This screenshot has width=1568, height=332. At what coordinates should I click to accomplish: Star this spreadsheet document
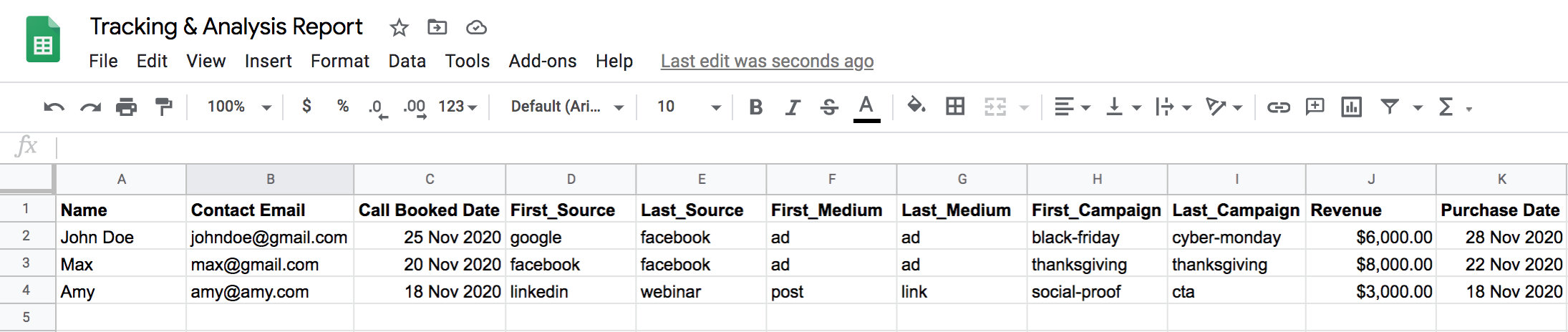[399, 28]
